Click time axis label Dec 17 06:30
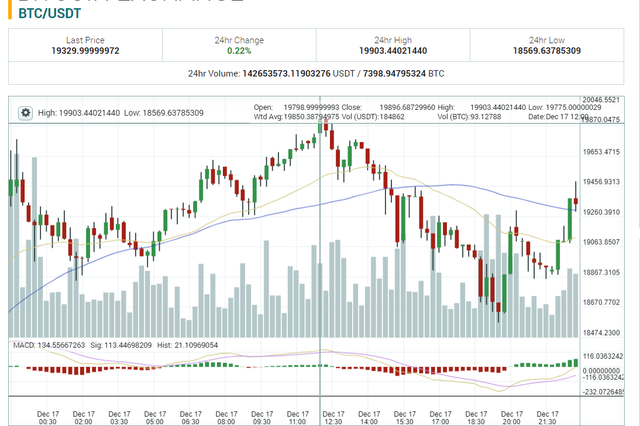Viewport: 640px width, 426px height. [x=191, y=418]
